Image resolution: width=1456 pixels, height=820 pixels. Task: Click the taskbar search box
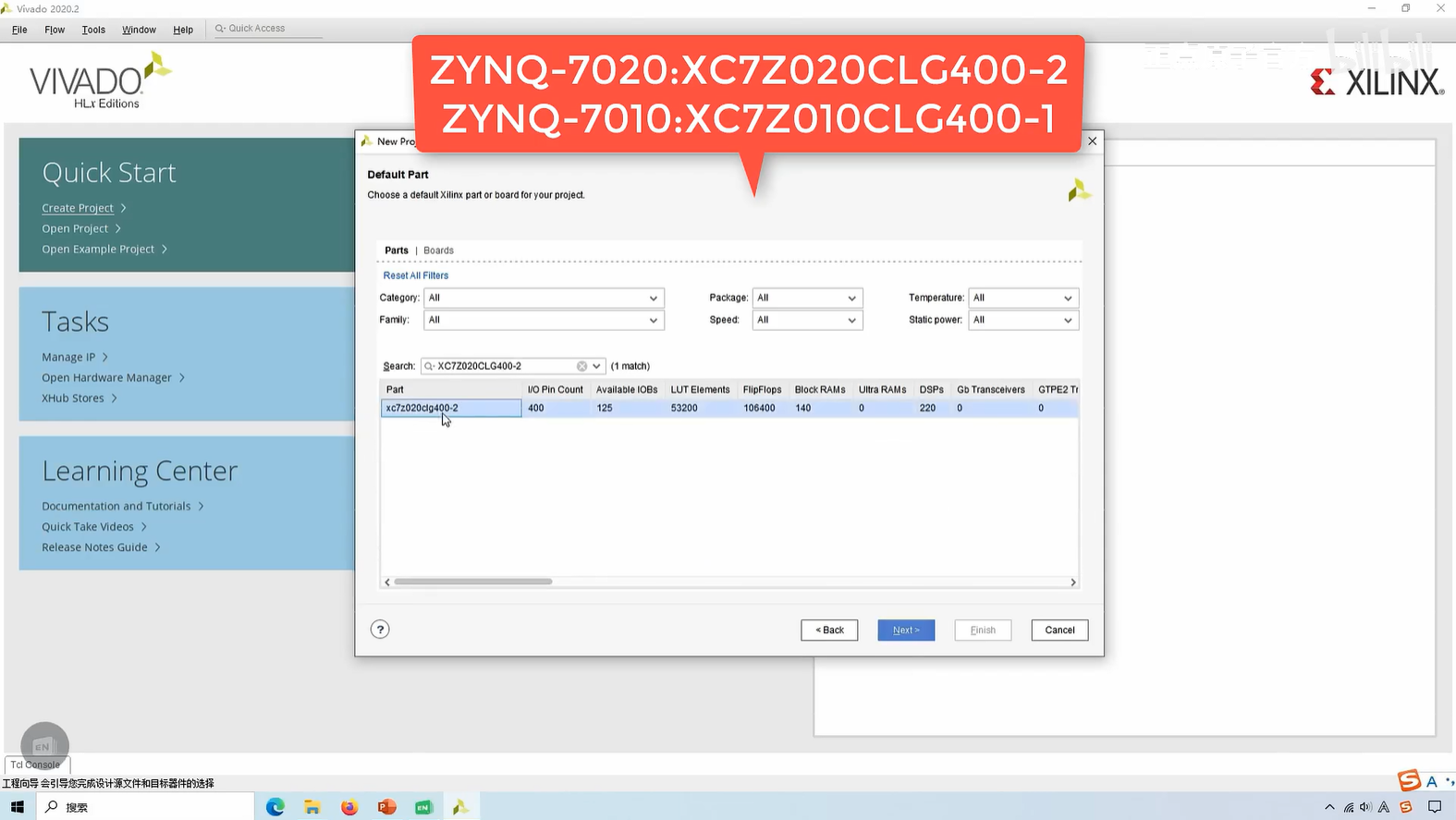pyautogui.click(x=145, y=807)
